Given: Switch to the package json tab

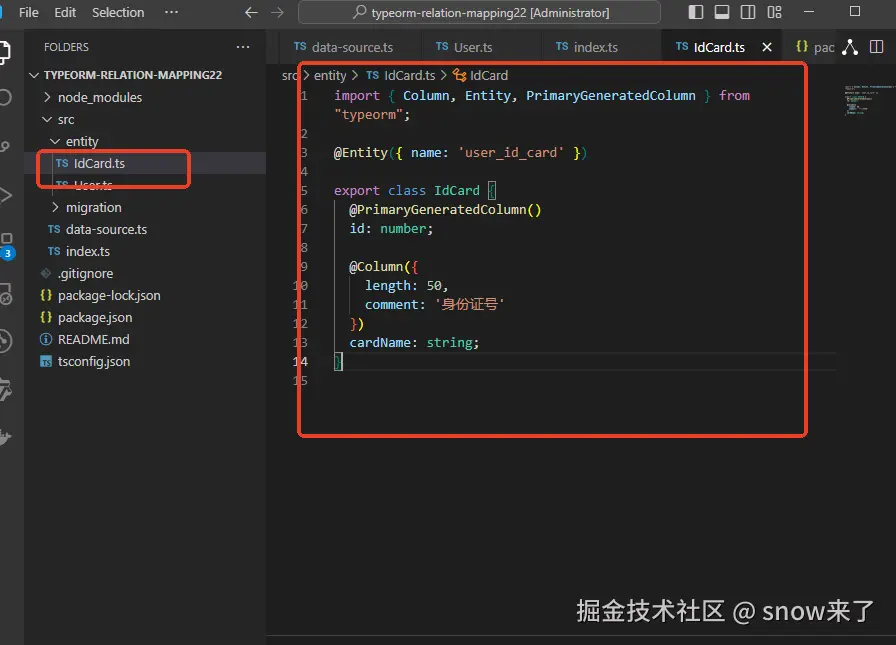Looking at the screenshot, I should (x=815, y=47).
